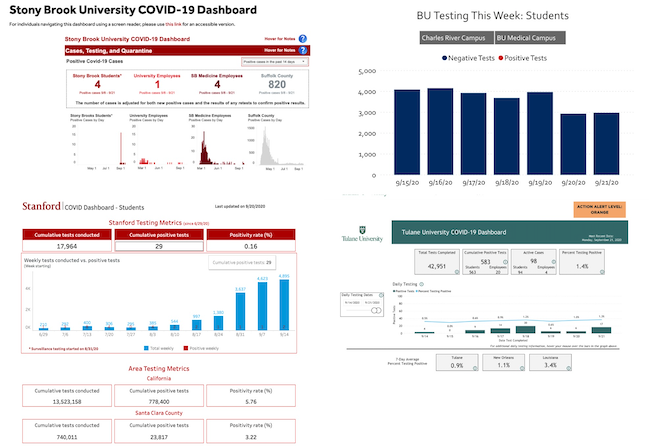Click the 9/16/20 bar in the BU chart

[x=440, y=131]
